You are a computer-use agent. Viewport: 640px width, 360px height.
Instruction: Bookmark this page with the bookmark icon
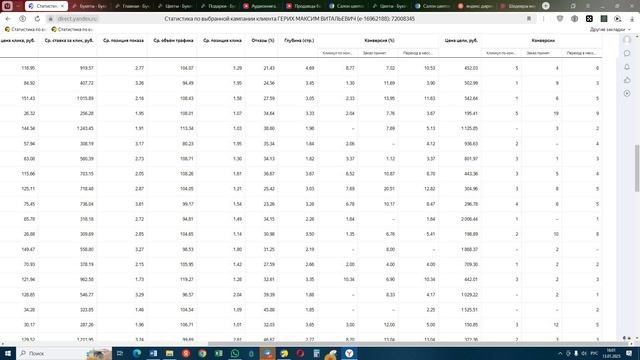(x=529, y=19)
